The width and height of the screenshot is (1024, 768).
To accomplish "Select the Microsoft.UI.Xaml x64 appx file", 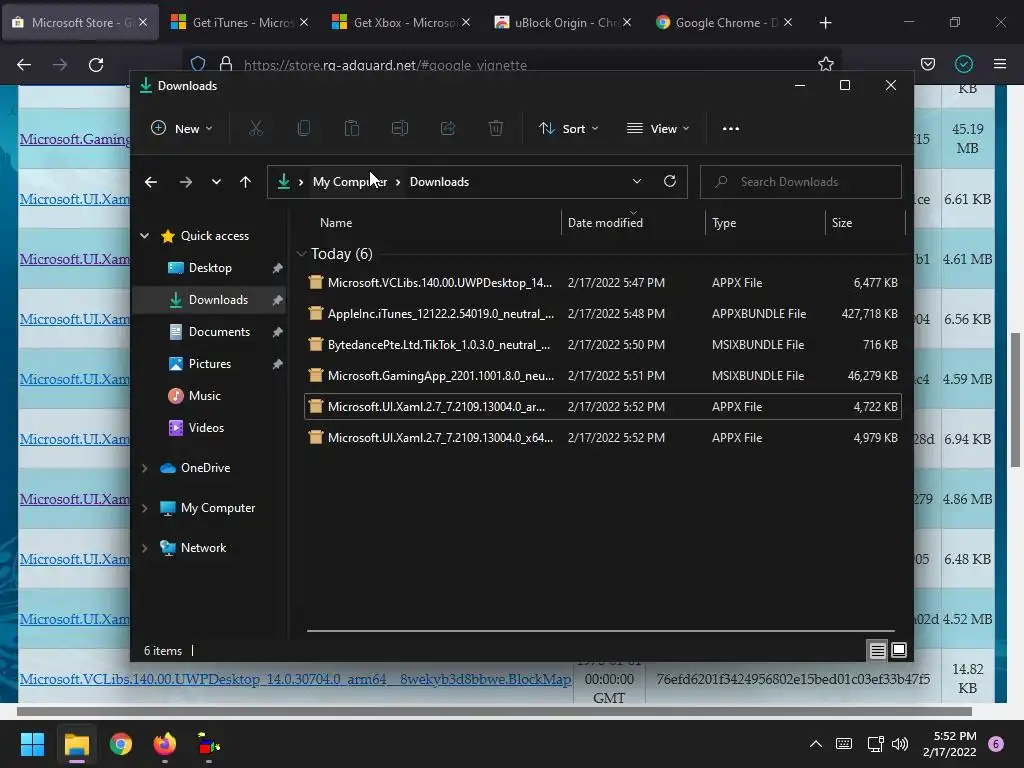I will (602, 438).
